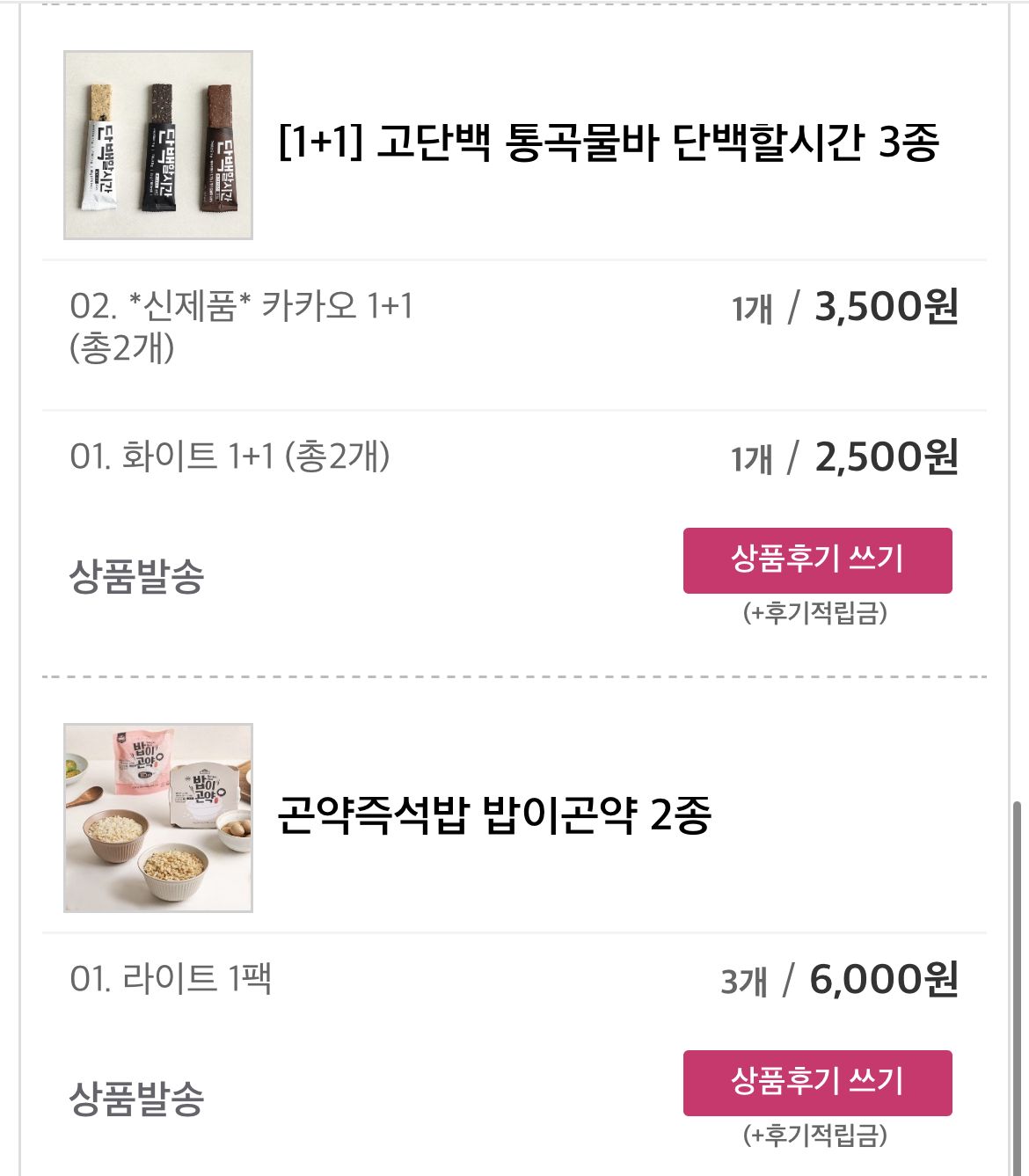Click the vertical scrollbar thumb on the right edge
1029x1176 pixels.
coord(1018,985)
